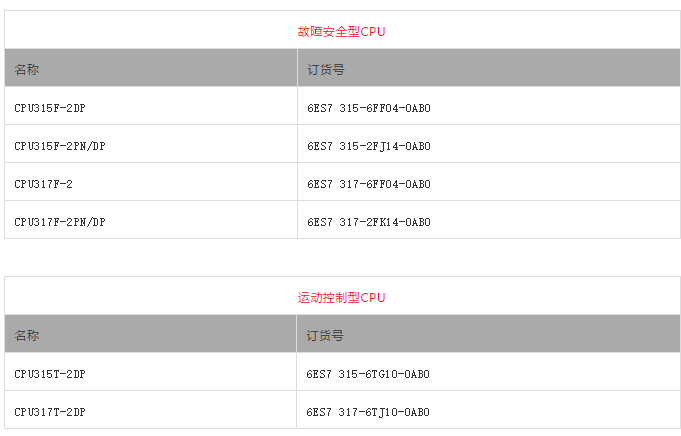Click order number 6ES7 315-2FJ14-0AB0
Screen dimensions: 681x436
click(x=369, y=146)
